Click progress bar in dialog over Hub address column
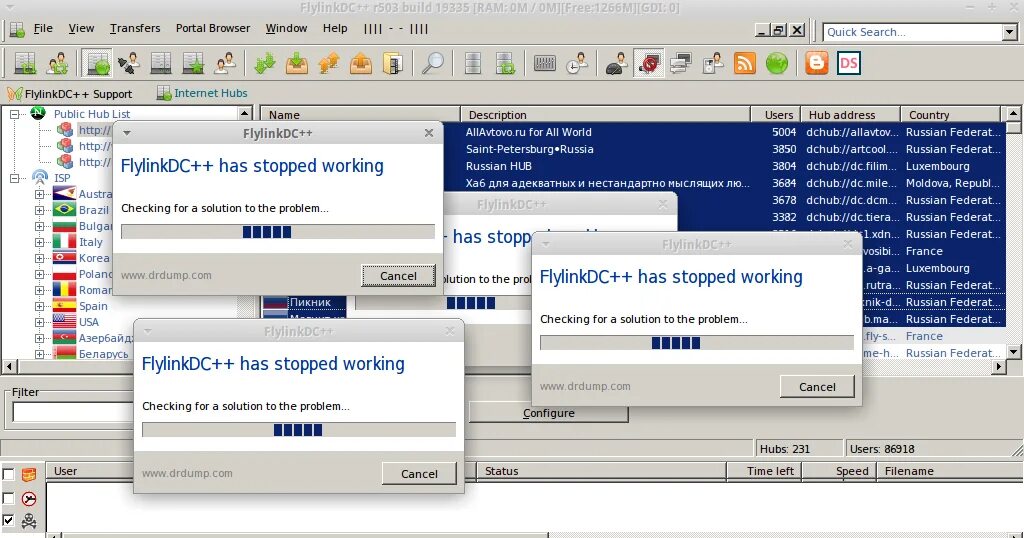The height and width of the screenshot is (538, 1024). 697,343
